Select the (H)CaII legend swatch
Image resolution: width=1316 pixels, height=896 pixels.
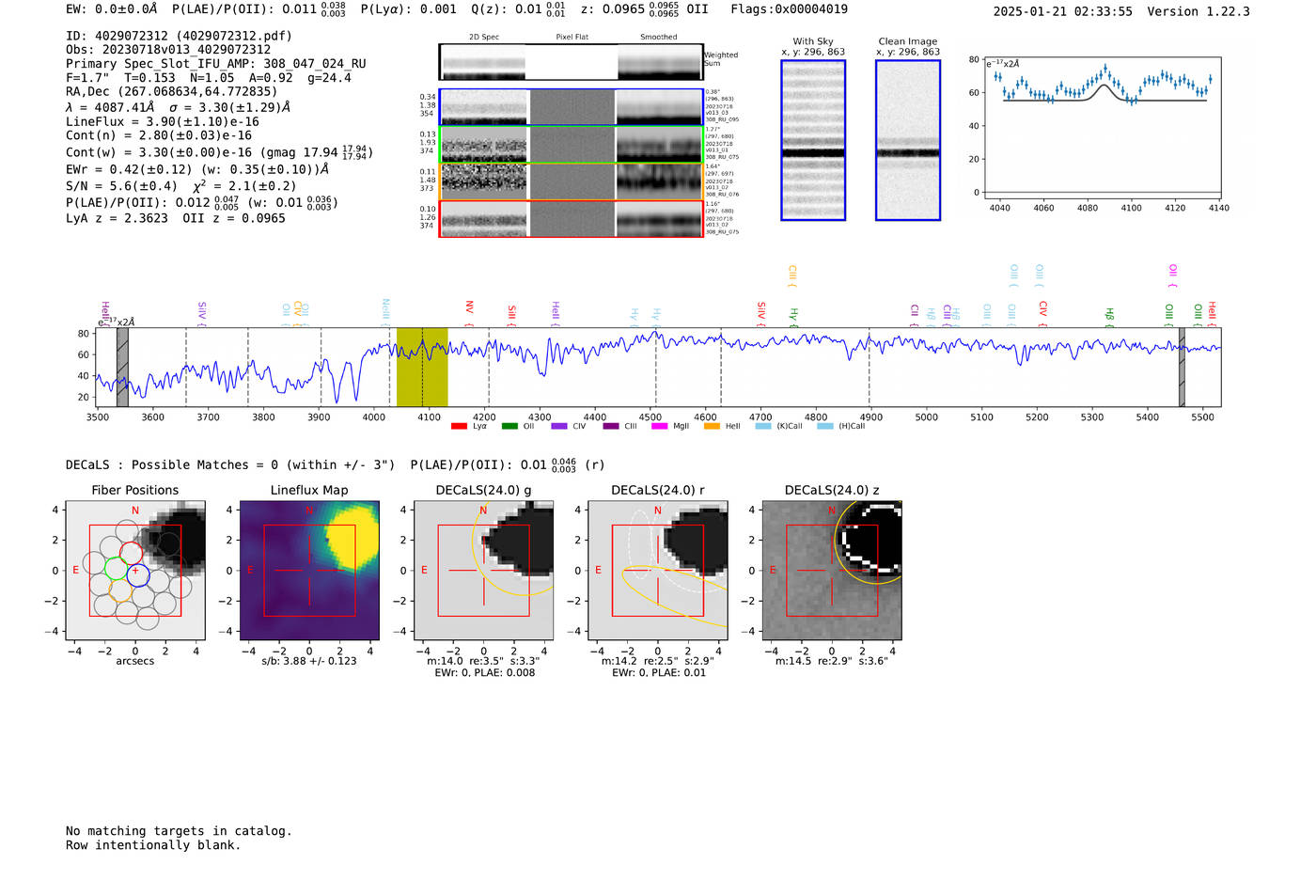click(x=825, y=427)
